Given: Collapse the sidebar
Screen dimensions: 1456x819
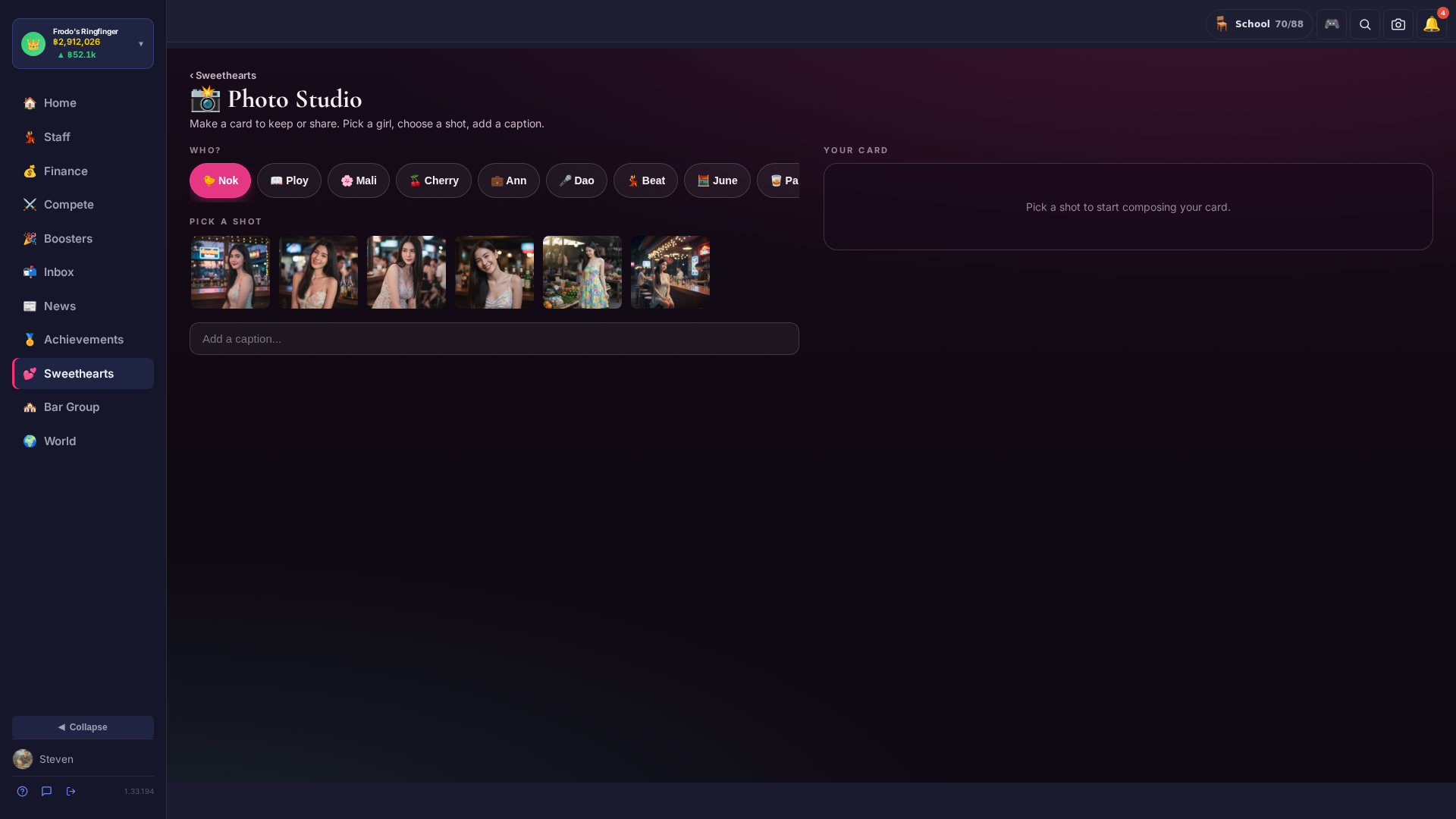Looking at the screenshot, I should pyautogui.click(x=83, y=727).
